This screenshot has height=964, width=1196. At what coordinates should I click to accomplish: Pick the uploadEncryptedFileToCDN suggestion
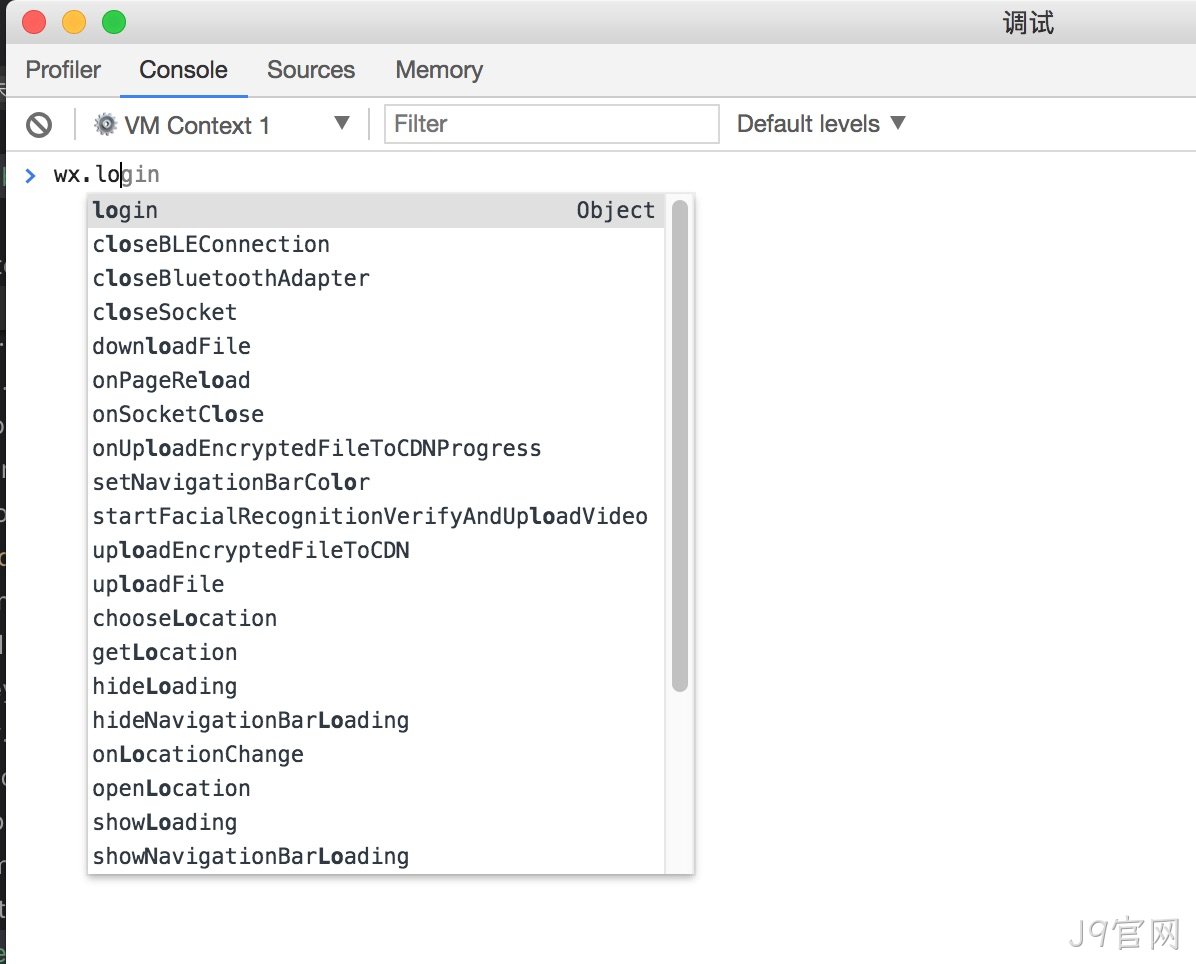375,550
